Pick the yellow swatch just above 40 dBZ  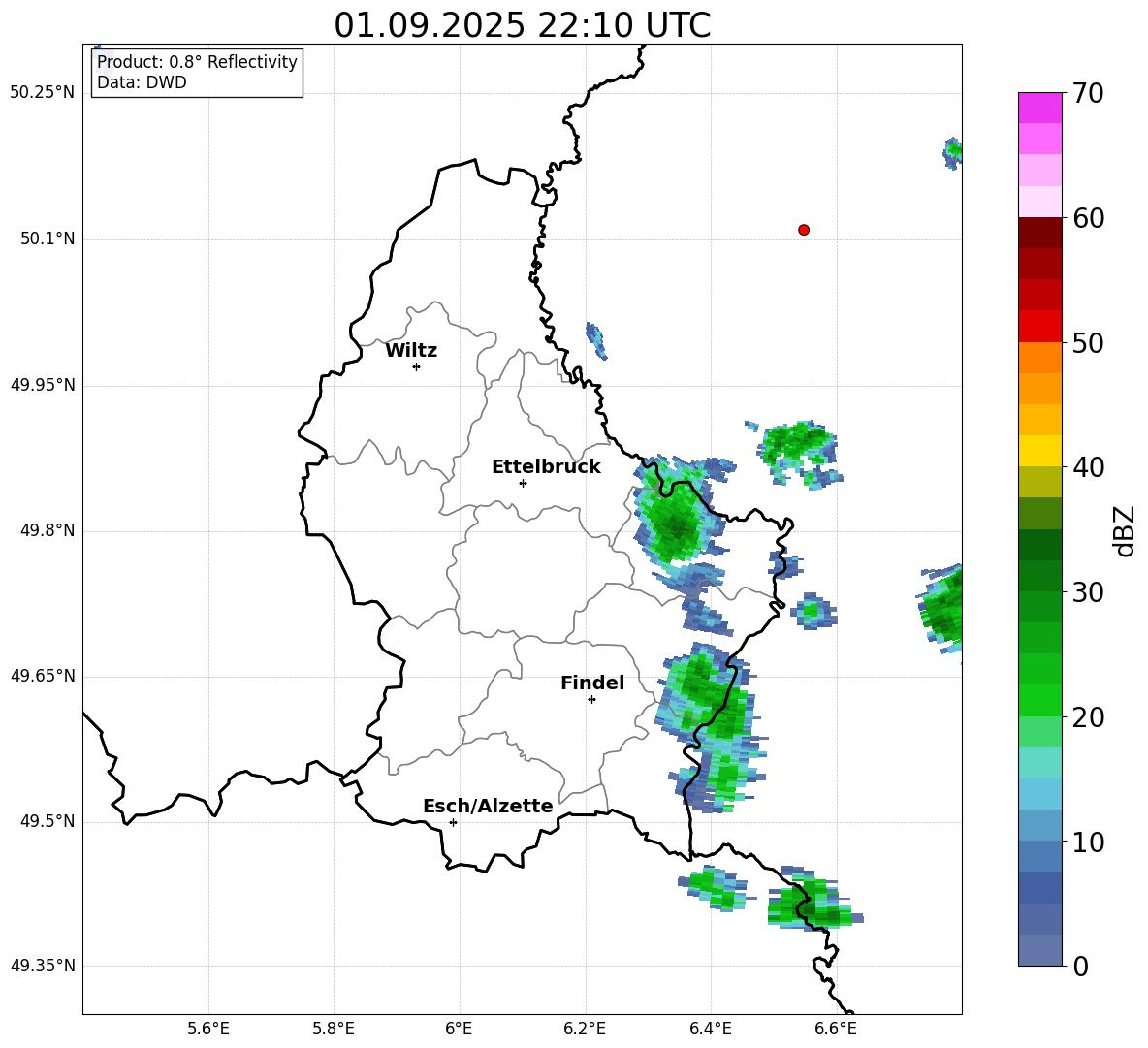click(x=1040, y=451)
